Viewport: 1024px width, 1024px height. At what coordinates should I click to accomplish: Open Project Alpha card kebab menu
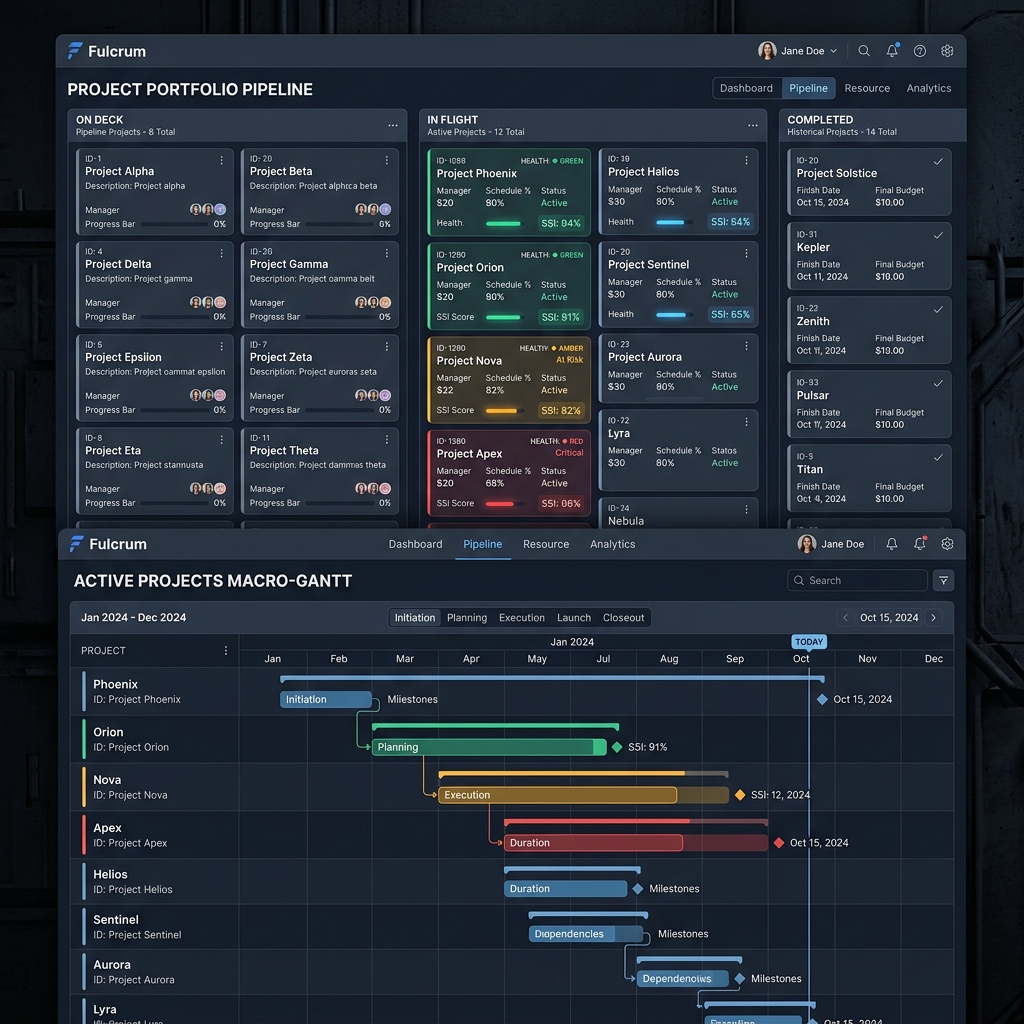(221, 160)
